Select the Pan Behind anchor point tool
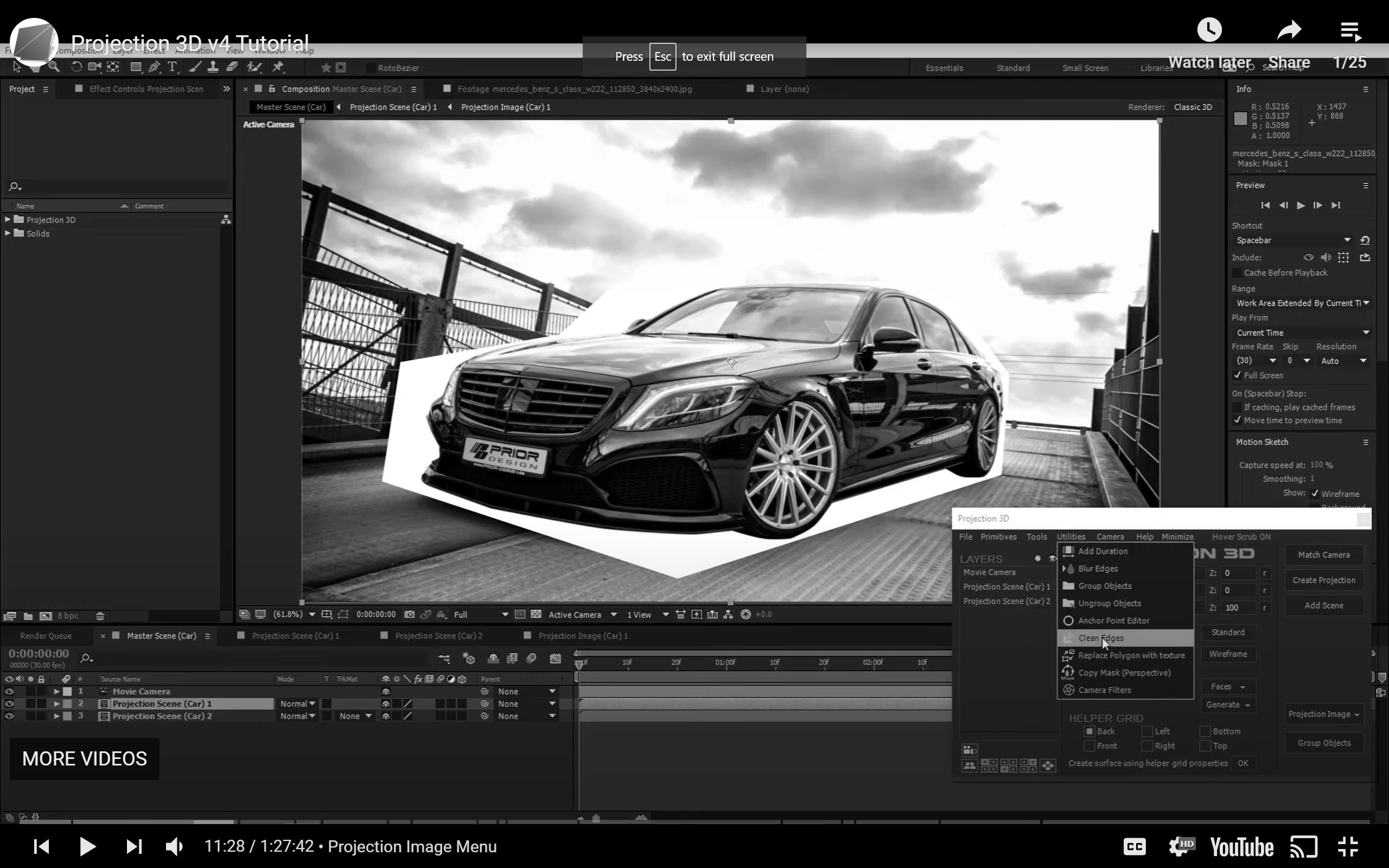The height and width of the screenshot is (868, 1389). coord(113,67)
